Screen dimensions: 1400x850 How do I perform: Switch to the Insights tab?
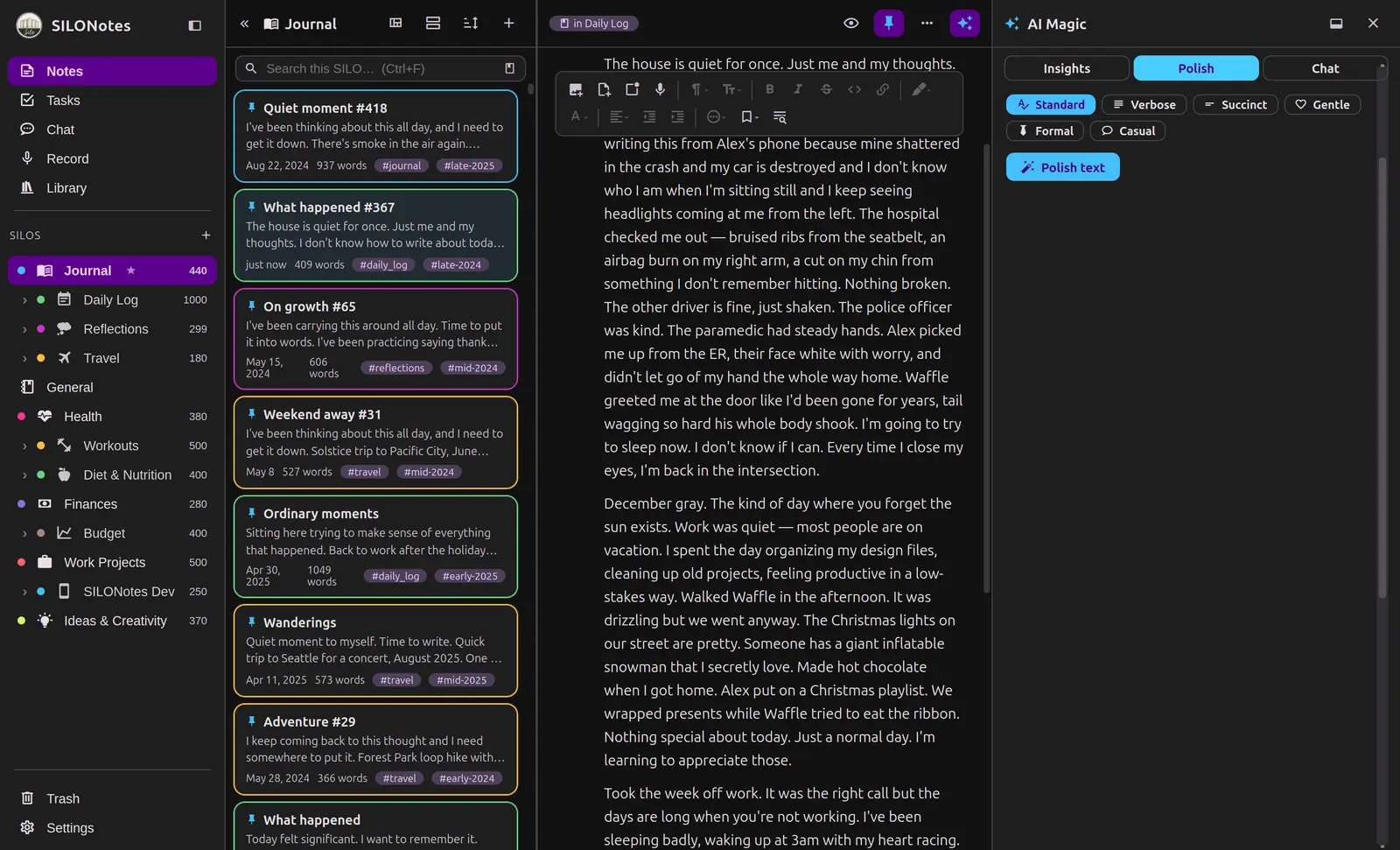[1067, 68]
